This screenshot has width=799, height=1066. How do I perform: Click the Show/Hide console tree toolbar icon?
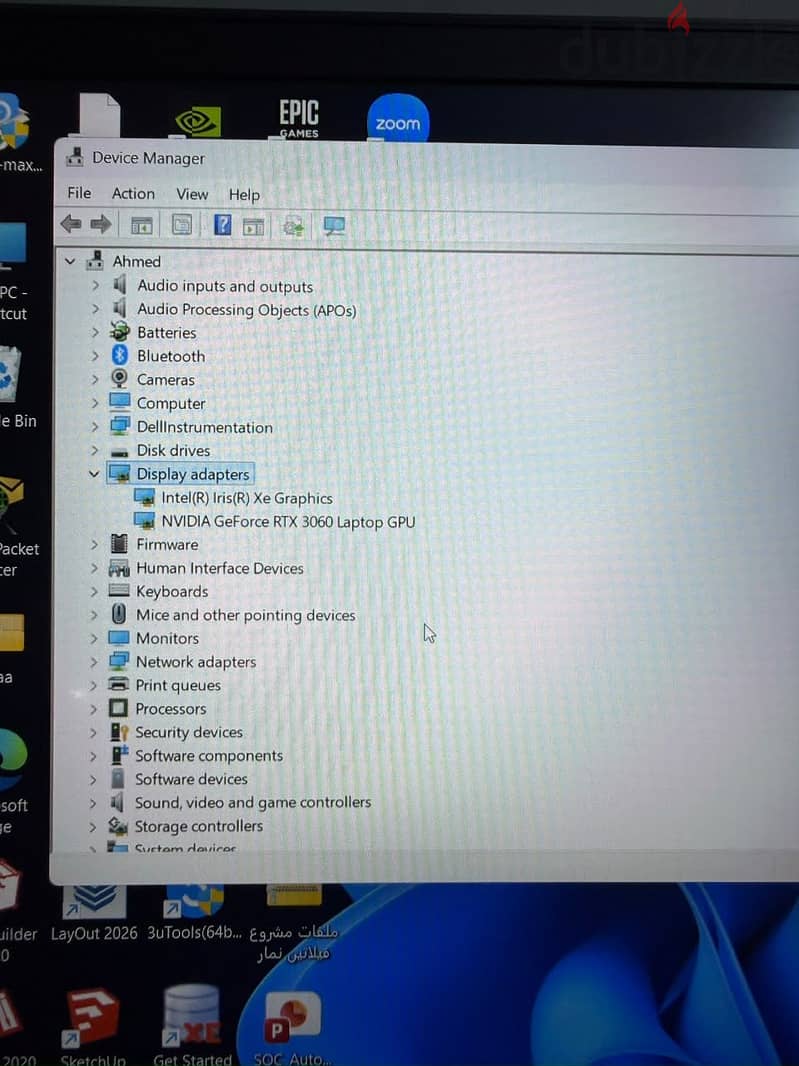141,225
